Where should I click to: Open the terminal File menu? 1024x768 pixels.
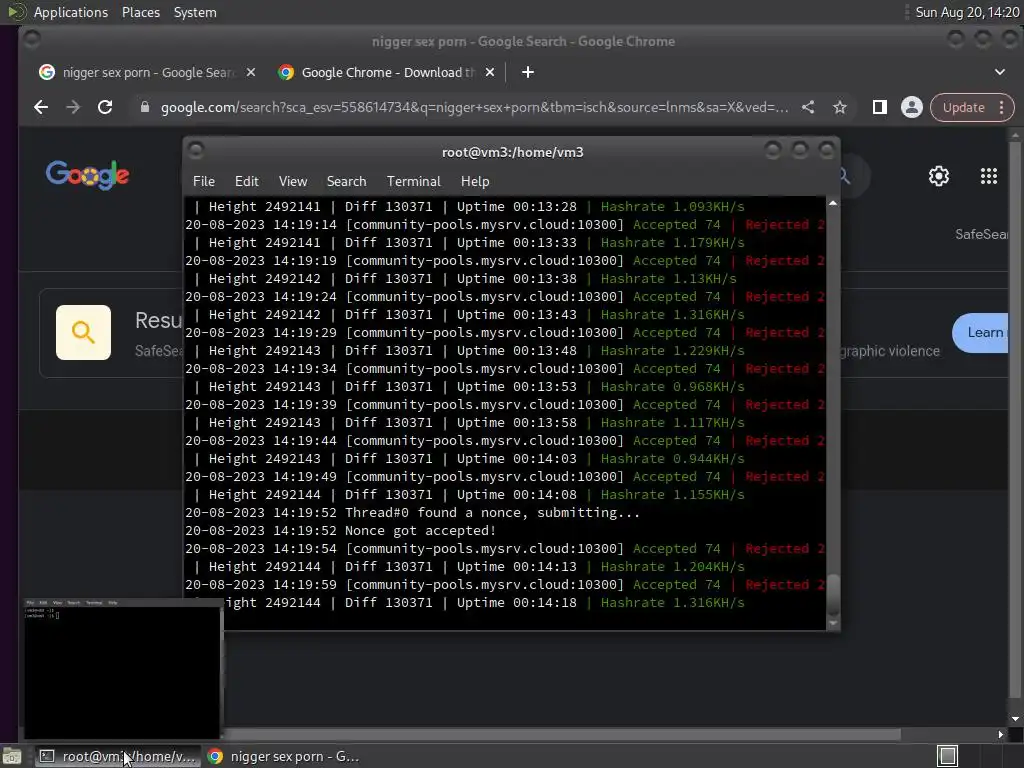(x=204, y=182)
